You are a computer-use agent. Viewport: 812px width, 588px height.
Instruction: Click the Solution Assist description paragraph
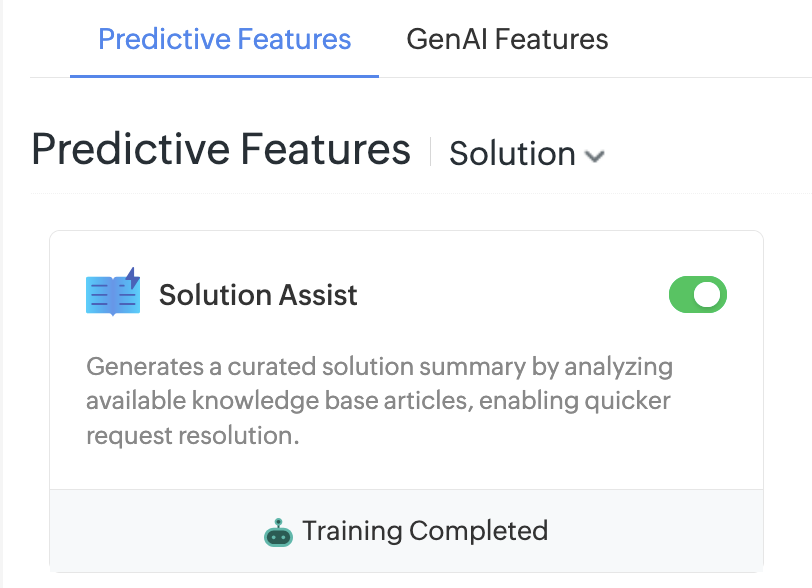coord(379,401)
